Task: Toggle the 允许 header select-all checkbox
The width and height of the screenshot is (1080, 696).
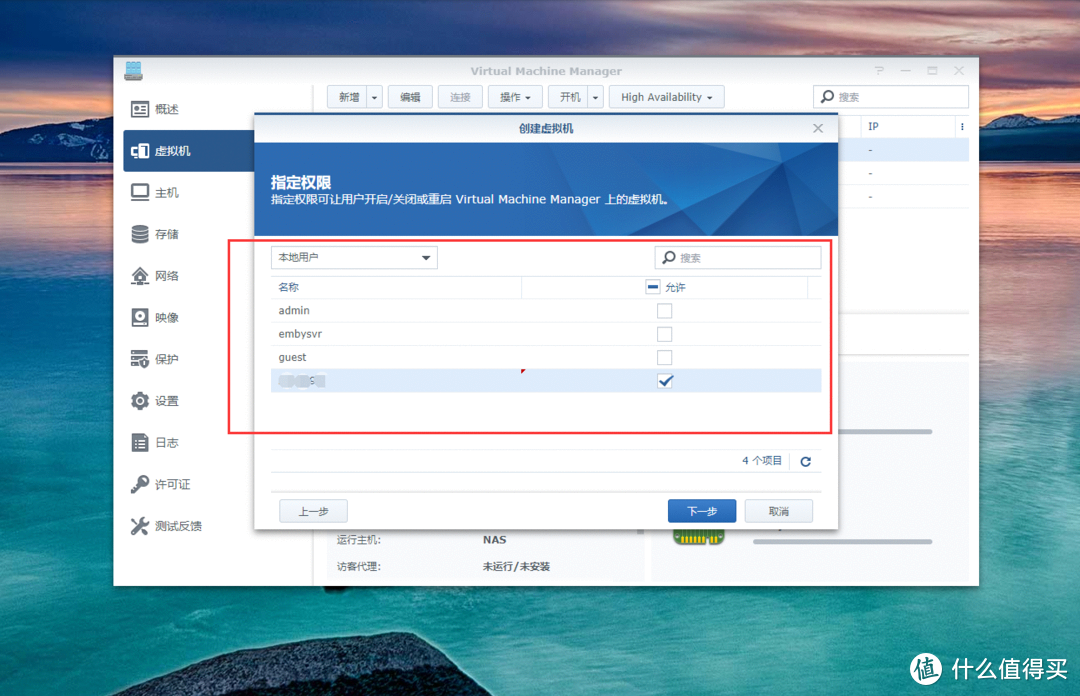Action: pyautogui.click(x=653, y=287)
